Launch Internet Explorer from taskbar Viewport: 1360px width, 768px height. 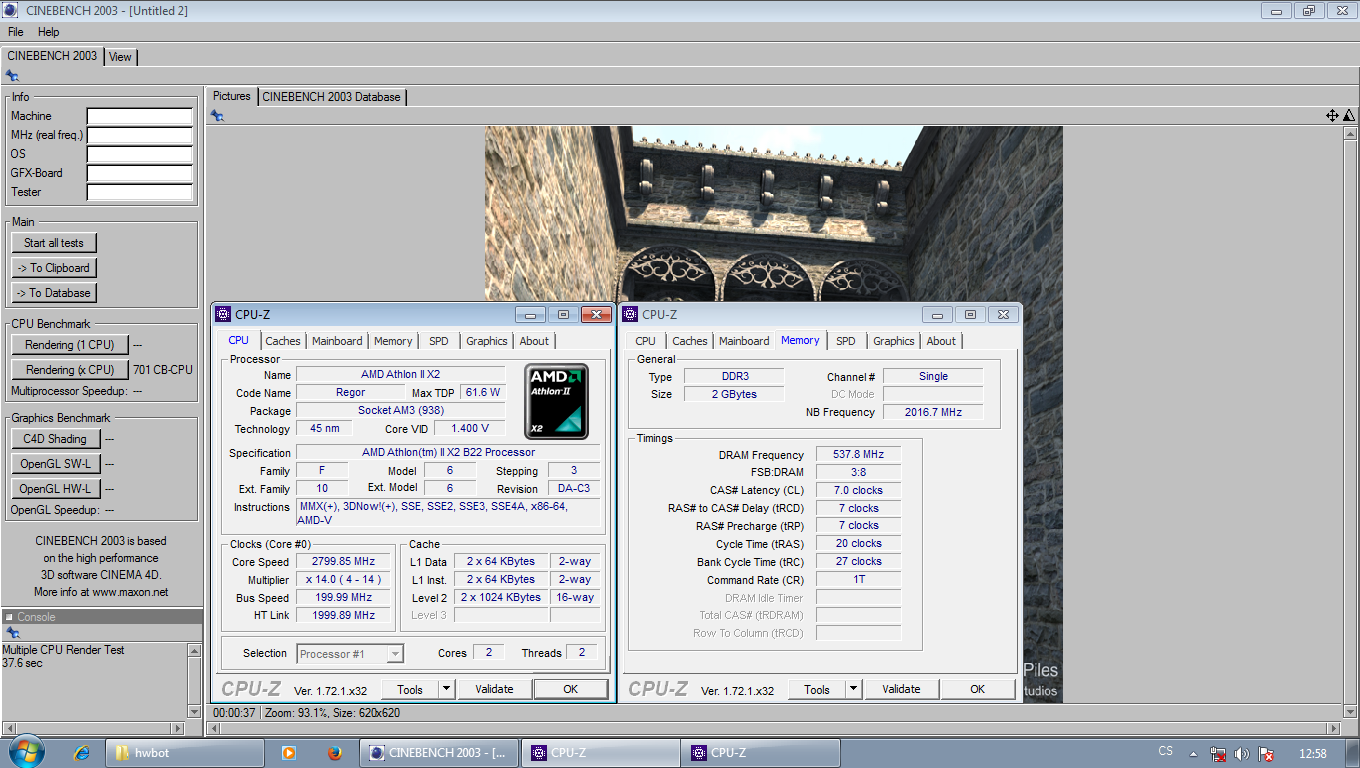coord(83,752)
